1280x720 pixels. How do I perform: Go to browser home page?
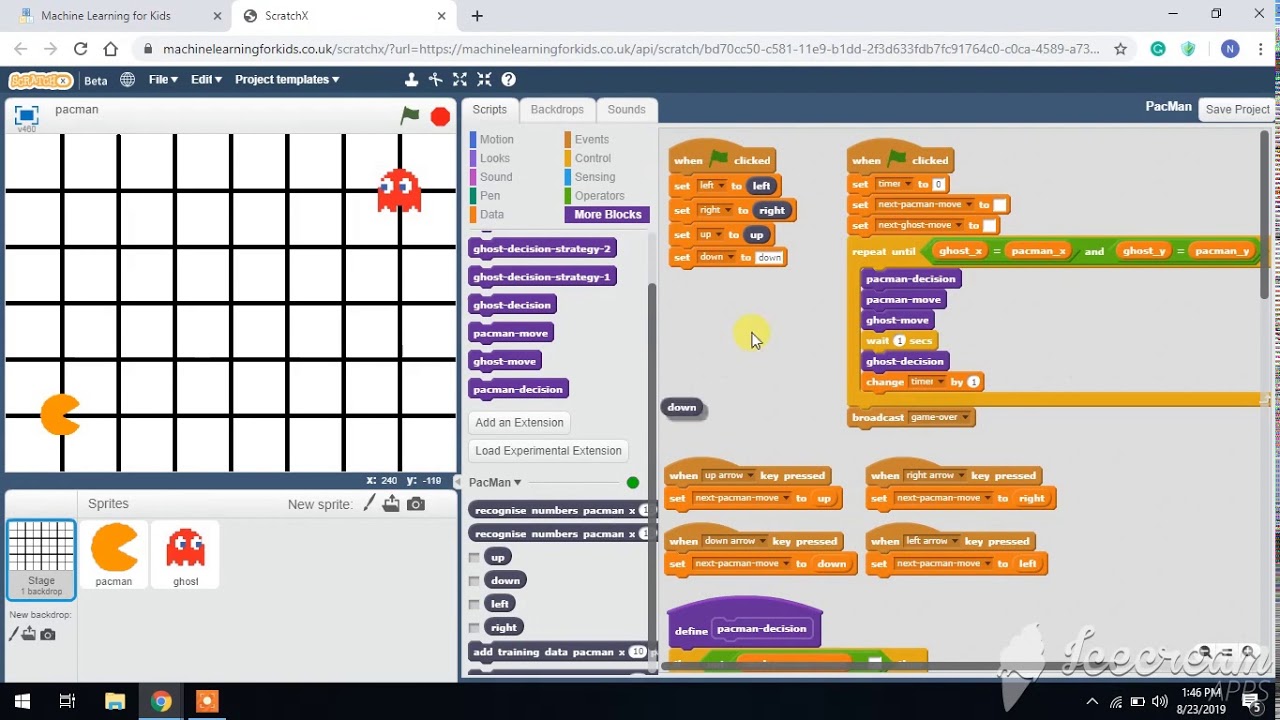(111, 48)
